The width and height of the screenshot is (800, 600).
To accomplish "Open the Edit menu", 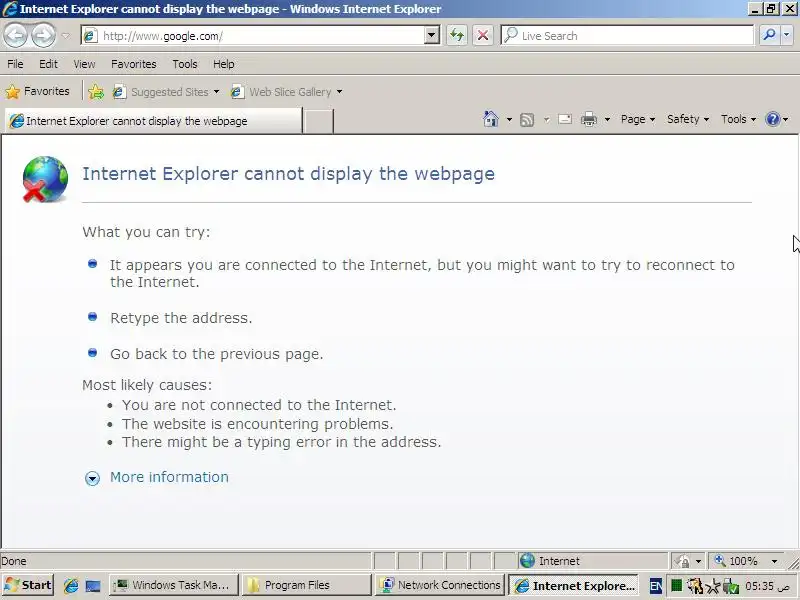I will pyautogui.click(x=48, y=64).
